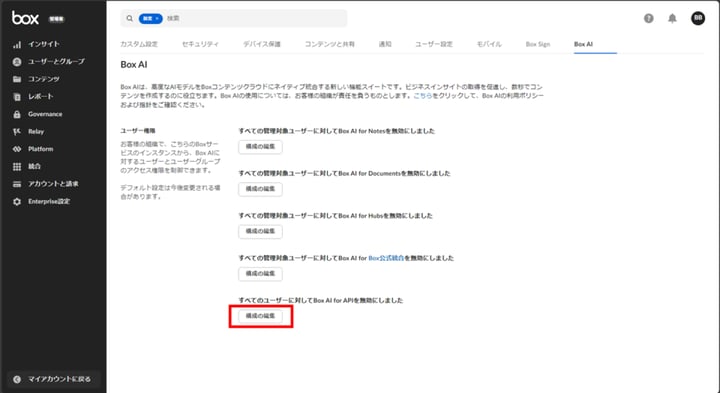
Task: Edit configuration for Box AI for Notes
Action: pos(260,147)
